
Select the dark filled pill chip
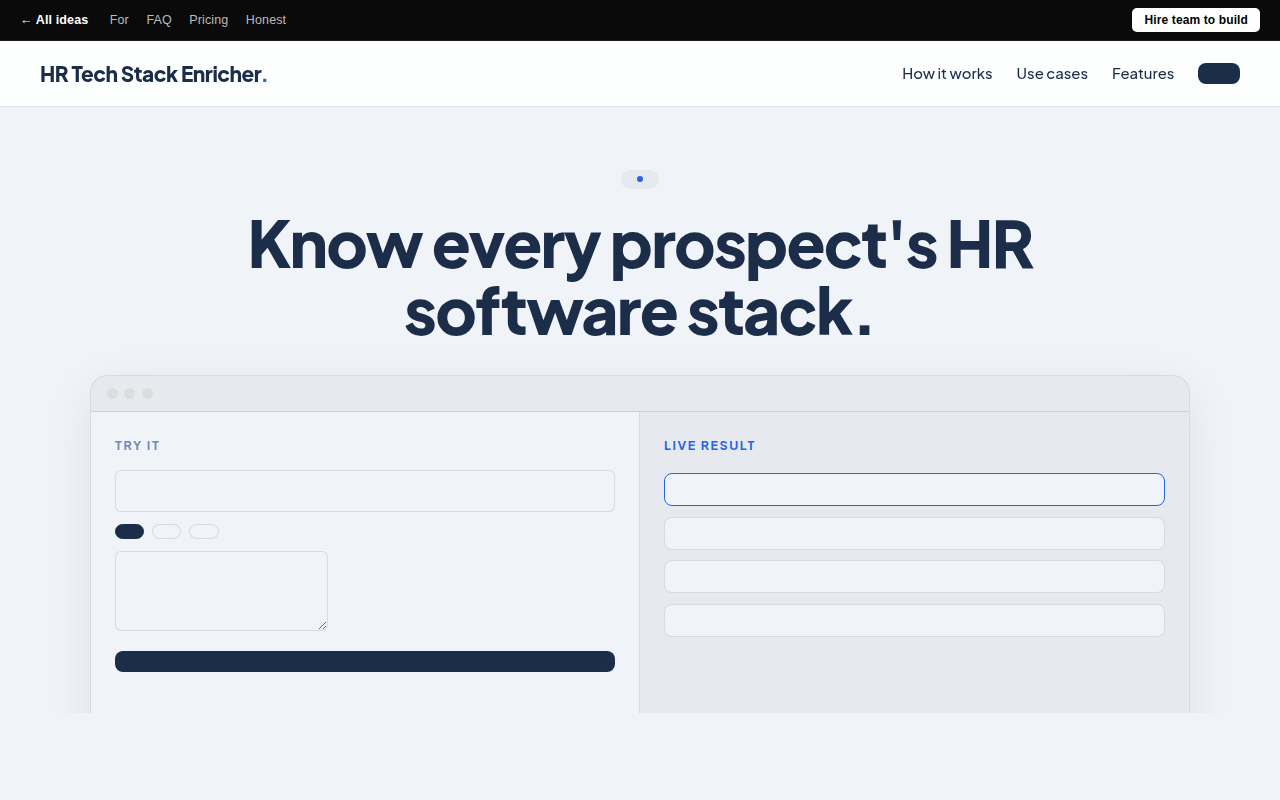[129, 531]
